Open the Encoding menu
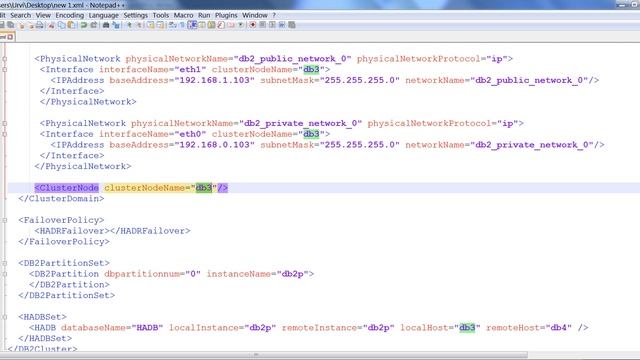640x360 pixels. click(x=69, y=15)
